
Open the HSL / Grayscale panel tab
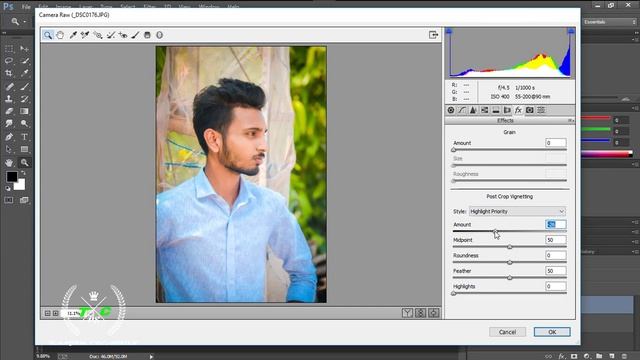[484, 110]
